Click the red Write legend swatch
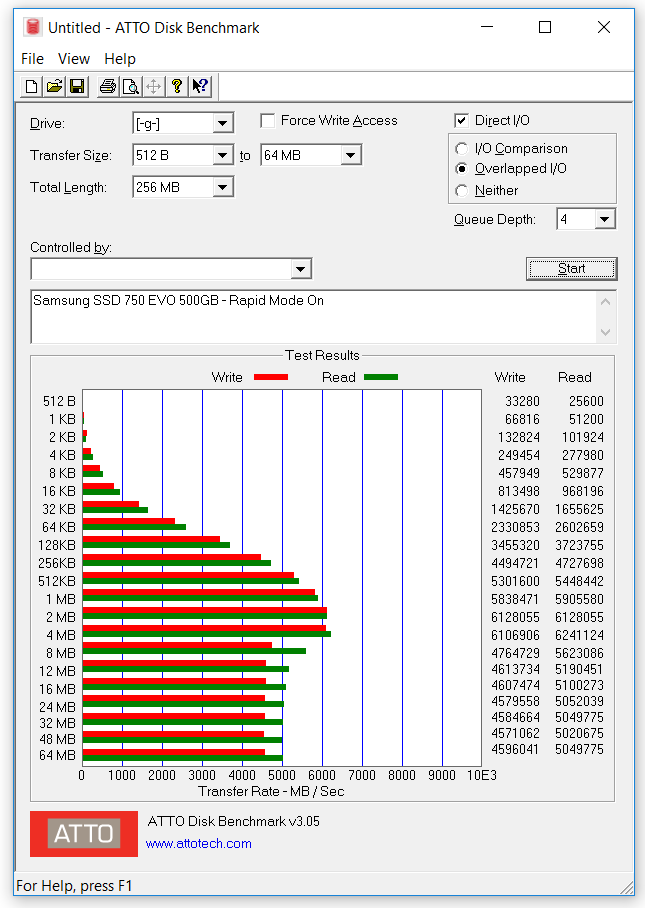 pos(271,378)
